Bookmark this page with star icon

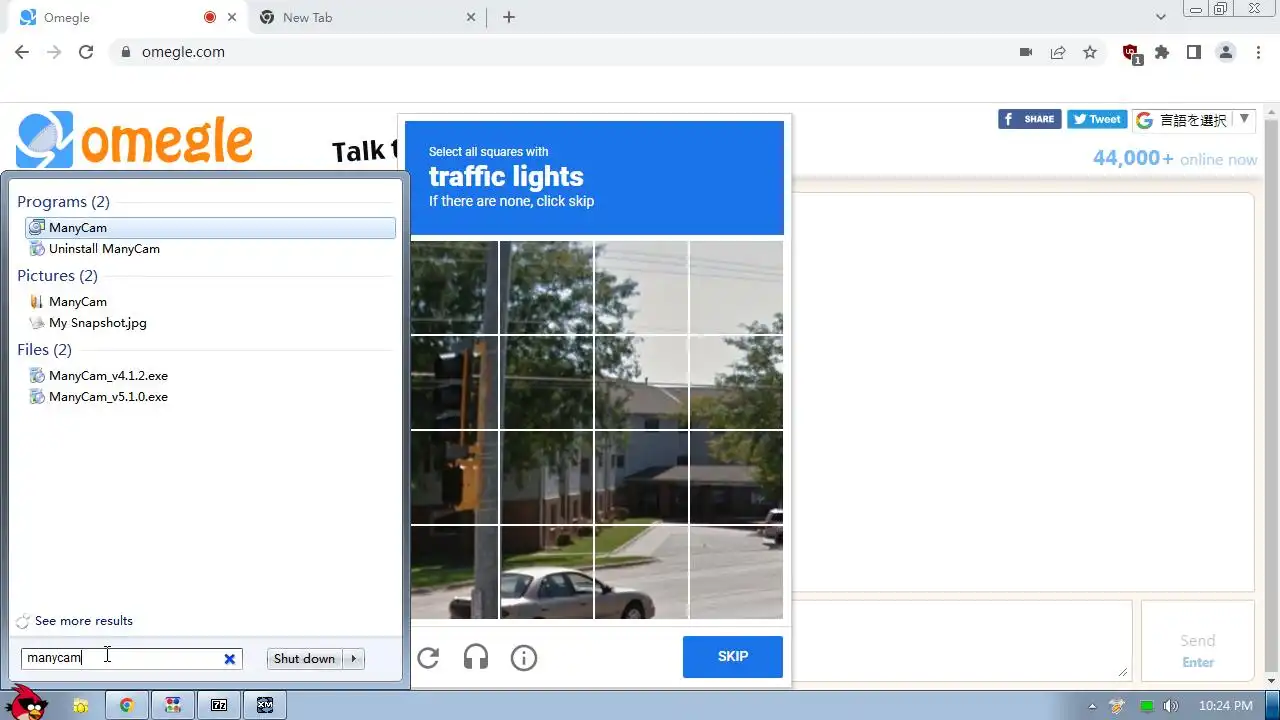pyautogui.click(x=1090, y=52)
